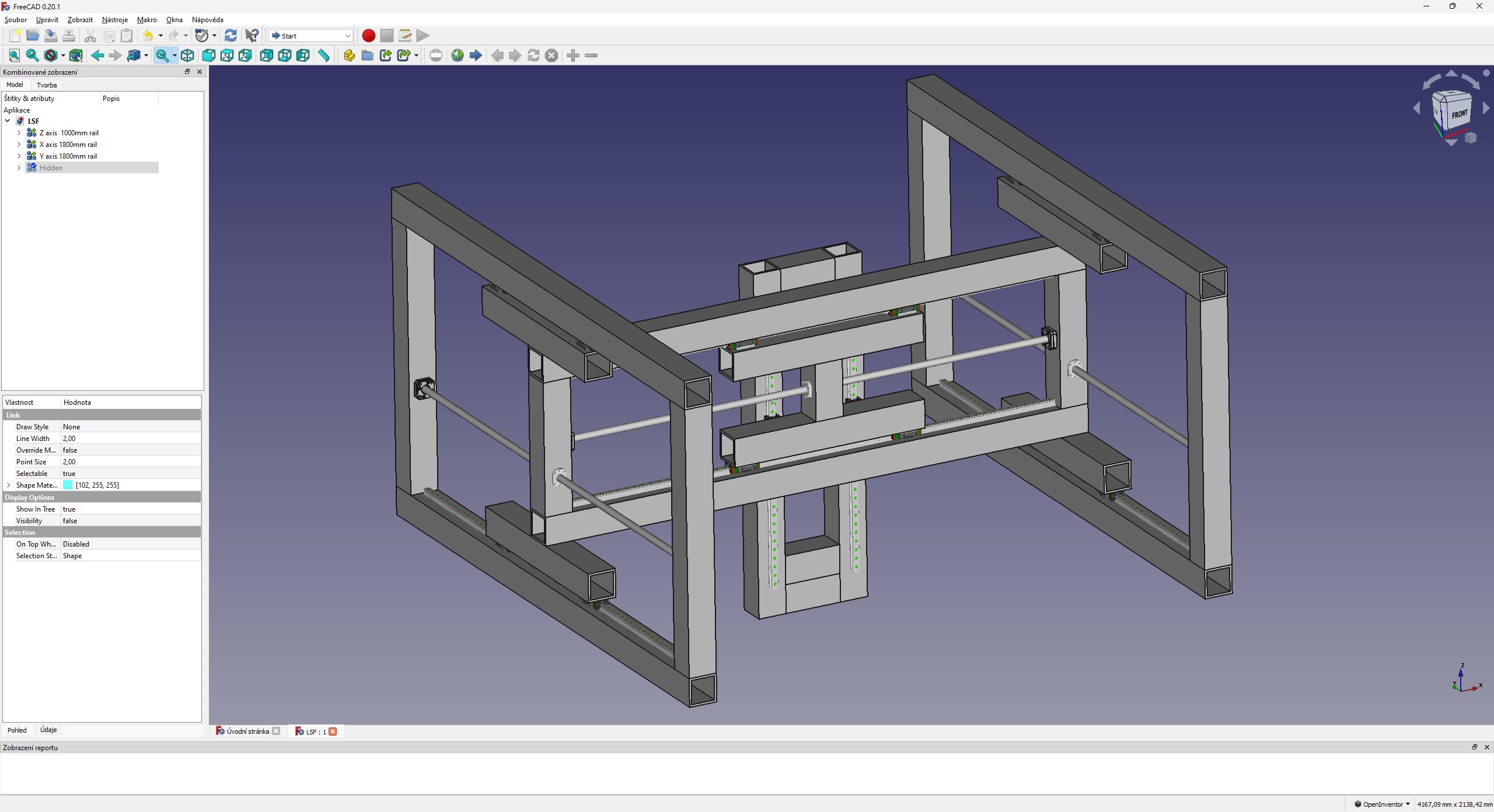Expand the Z axis 1000mm rail item
The image size is (1494, 812).
19,133
